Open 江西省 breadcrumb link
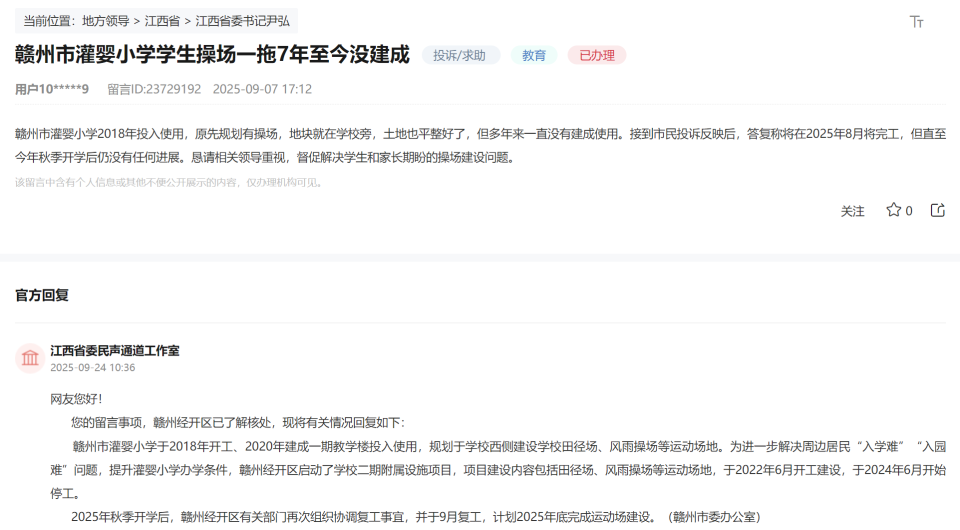The height and width of the screenshot is (530, 960). pyautogui.click(x=162, y=21)
